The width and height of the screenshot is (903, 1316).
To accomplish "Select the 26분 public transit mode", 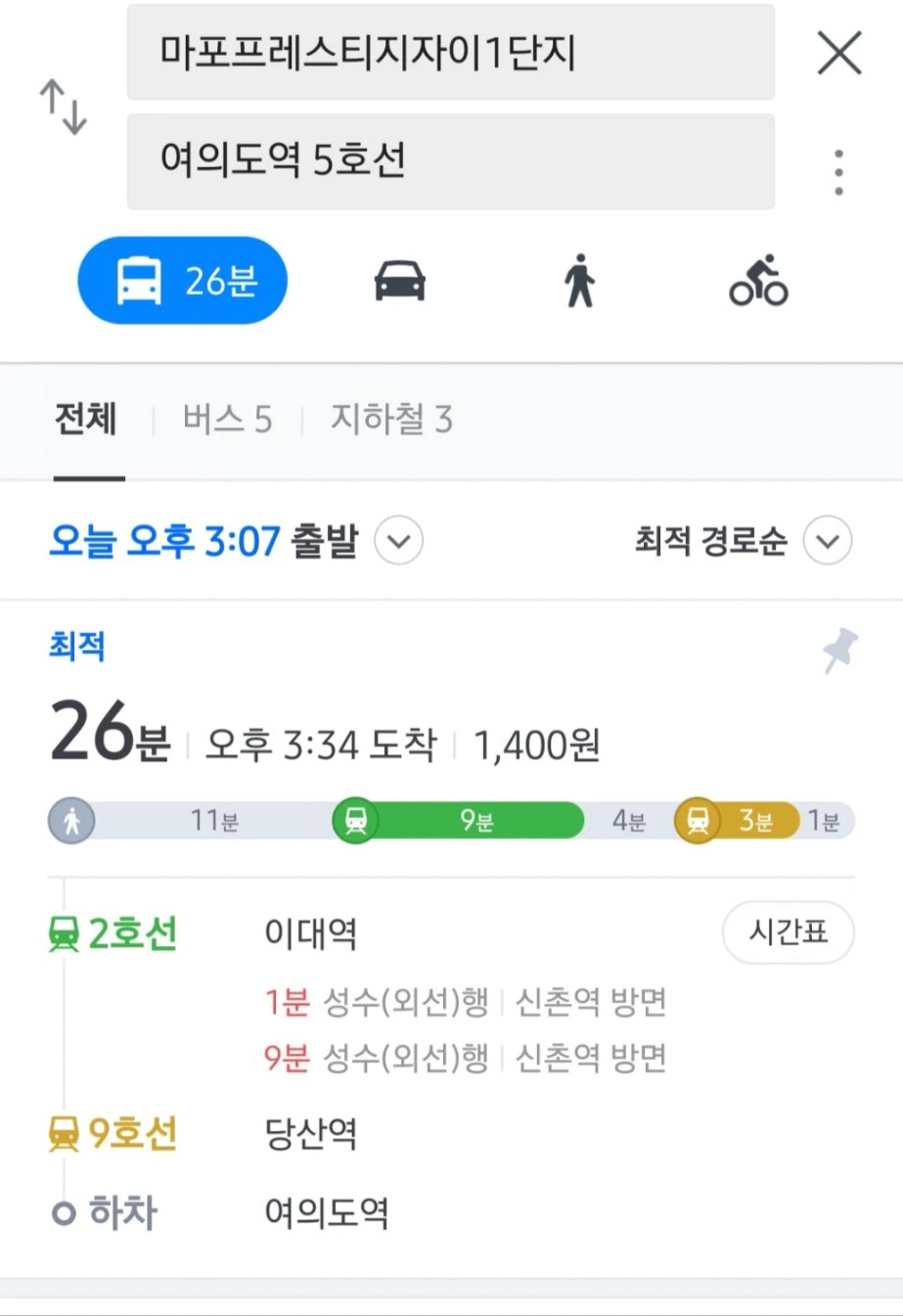I will 183,281.
